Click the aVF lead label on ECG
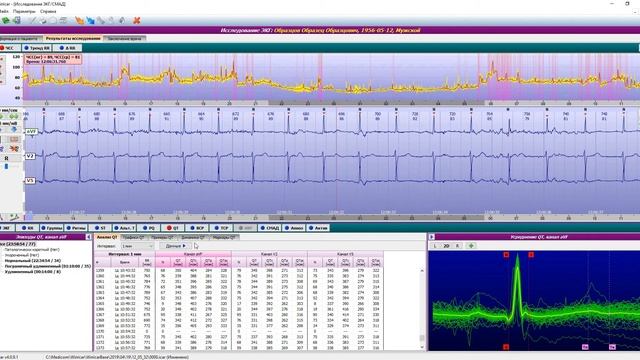Image resolution: width=640 pixels, height=360 pixels. tap(31, 131)
